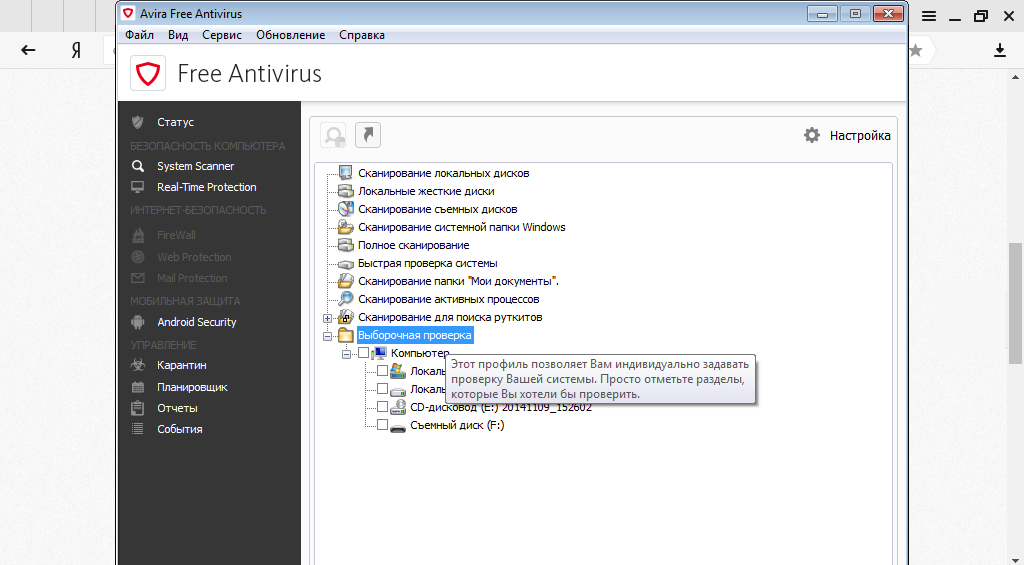Check the CD-дисковод (E:) checkbox
The height and width of the screenshot is (565, 1024).
382,407
